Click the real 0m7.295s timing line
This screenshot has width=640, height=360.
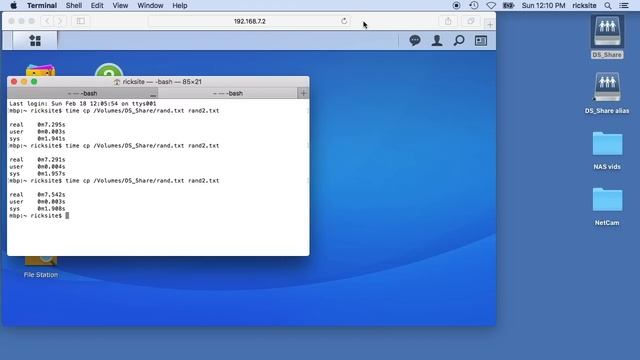coord(37,124)
